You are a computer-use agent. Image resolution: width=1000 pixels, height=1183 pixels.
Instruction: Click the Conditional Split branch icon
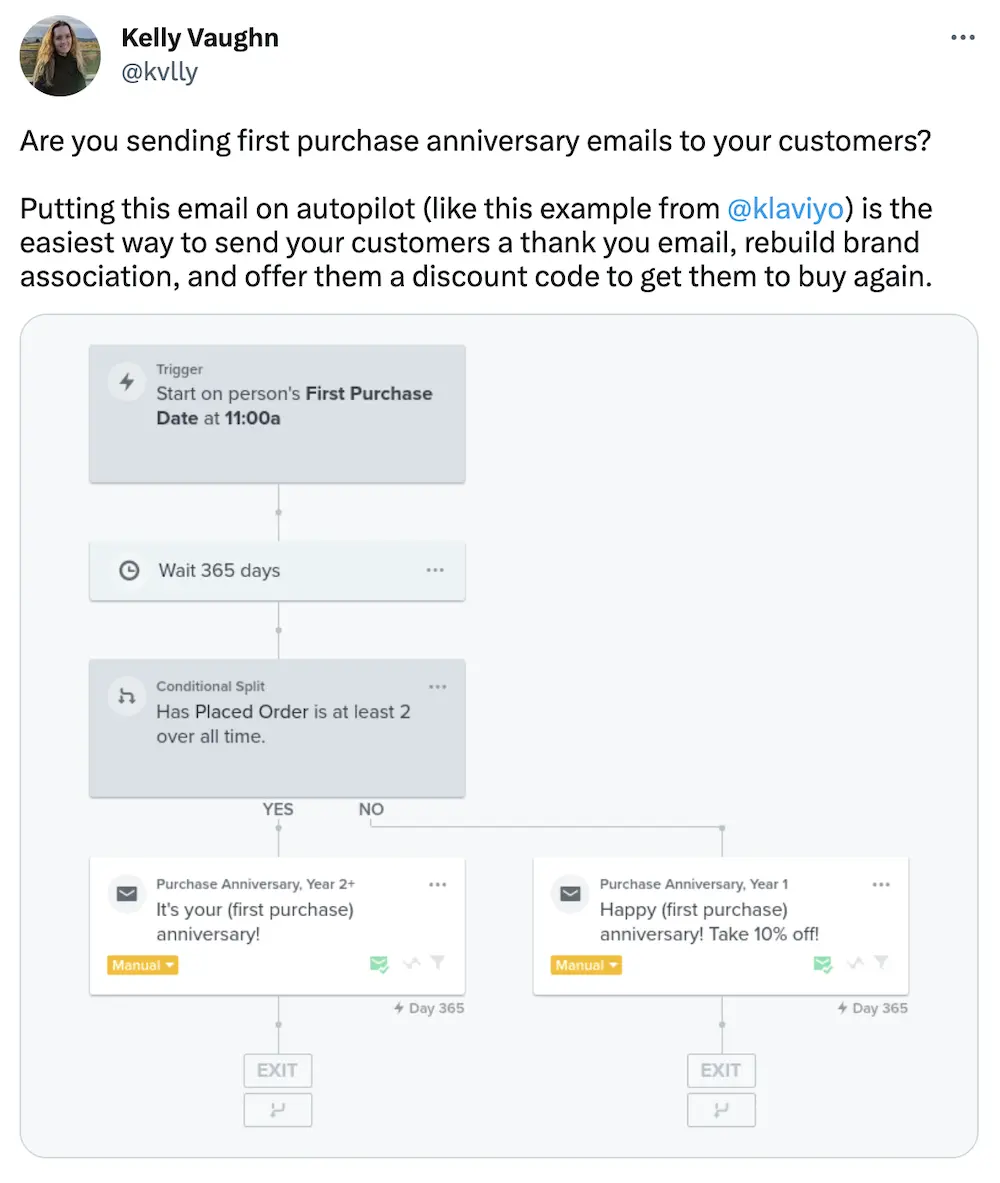pyautogui.click(x=127, y=698)
